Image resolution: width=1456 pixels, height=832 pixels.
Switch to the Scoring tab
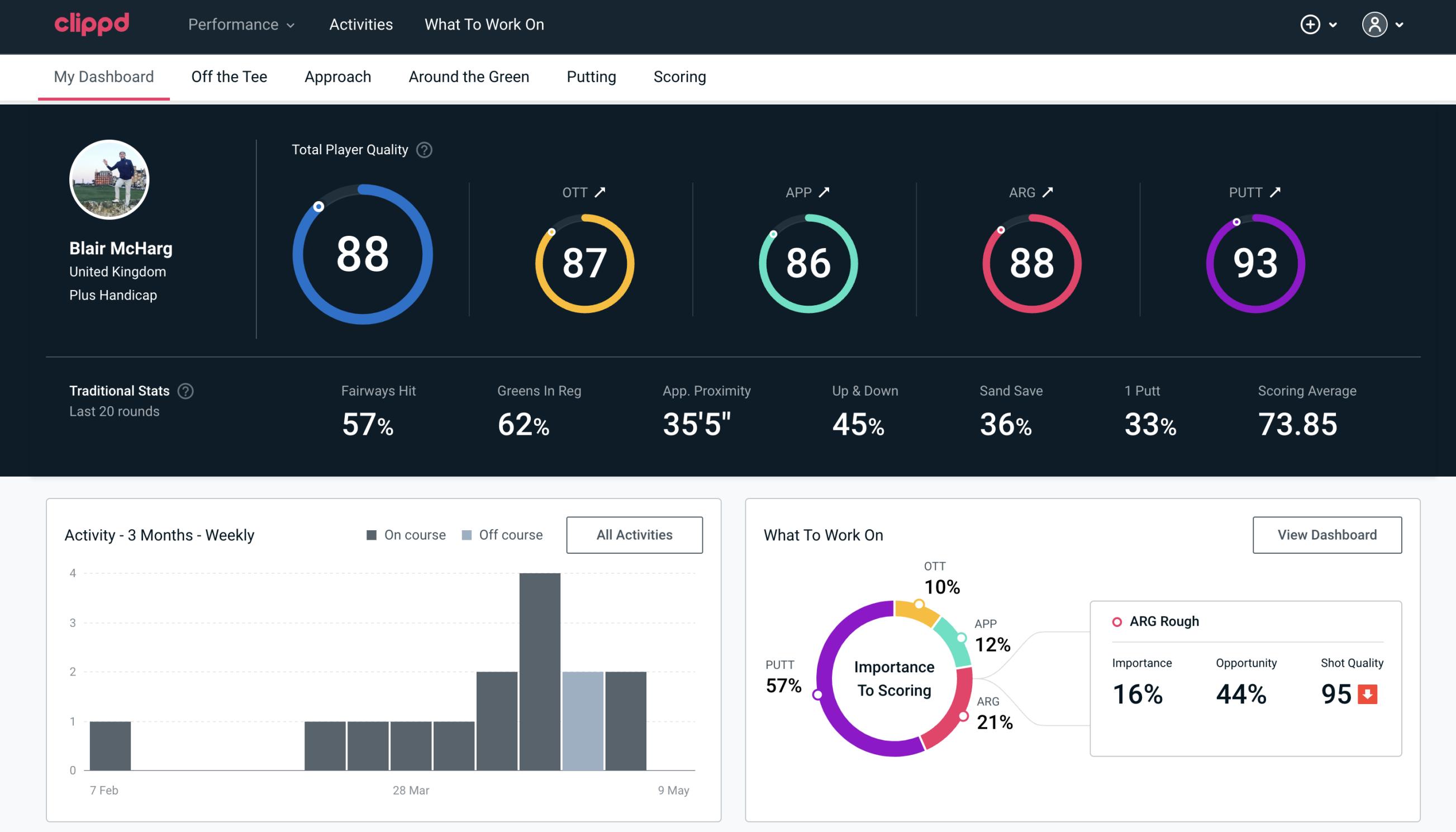tap(679, 76)
